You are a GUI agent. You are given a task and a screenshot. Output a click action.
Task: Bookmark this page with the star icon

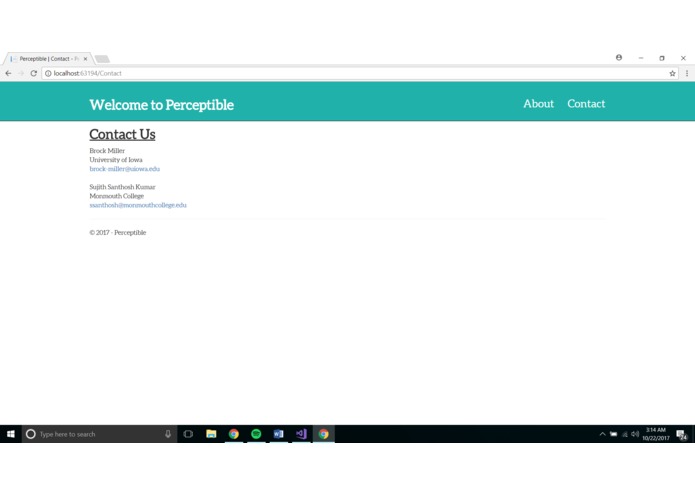click(x=672, y=74)
